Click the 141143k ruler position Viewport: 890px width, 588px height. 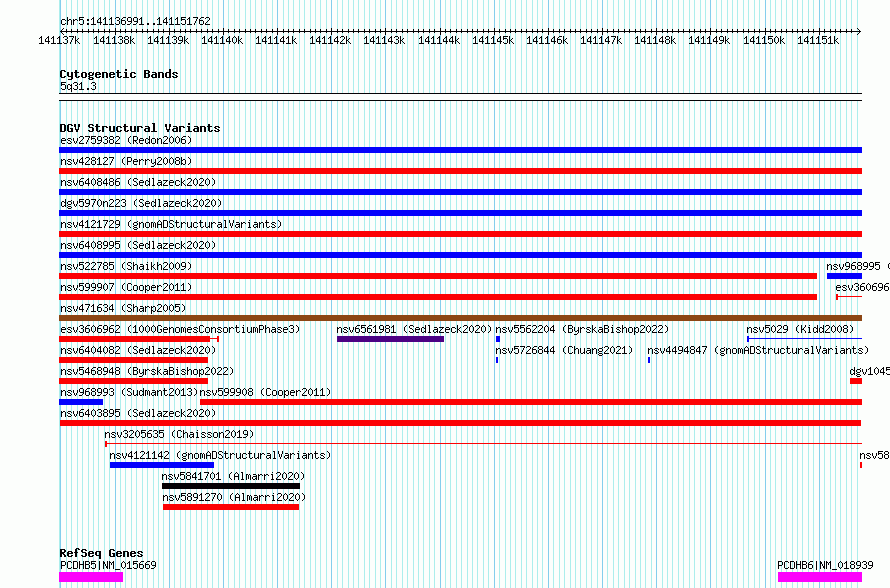[x=384, y=40]
